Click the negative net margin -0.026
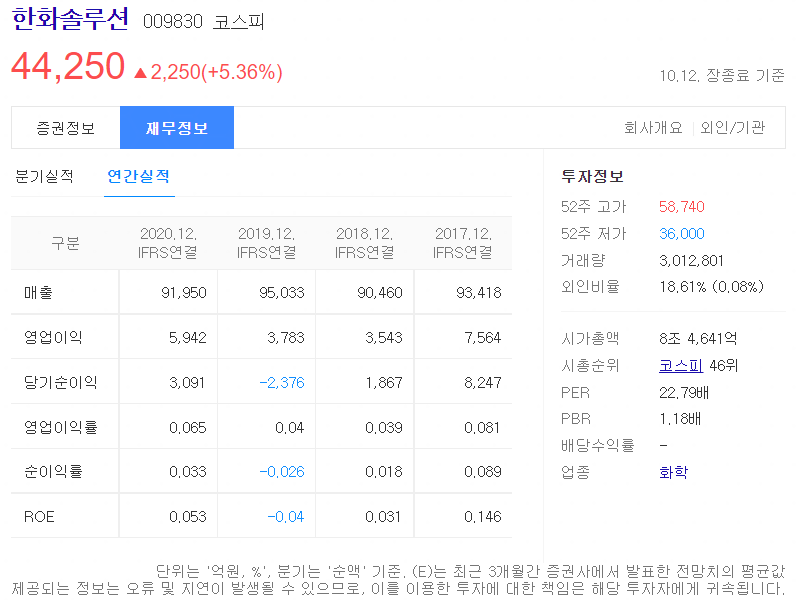Viewport: 800px width, 600px height. pyautogui.click(x=282, y=471)
